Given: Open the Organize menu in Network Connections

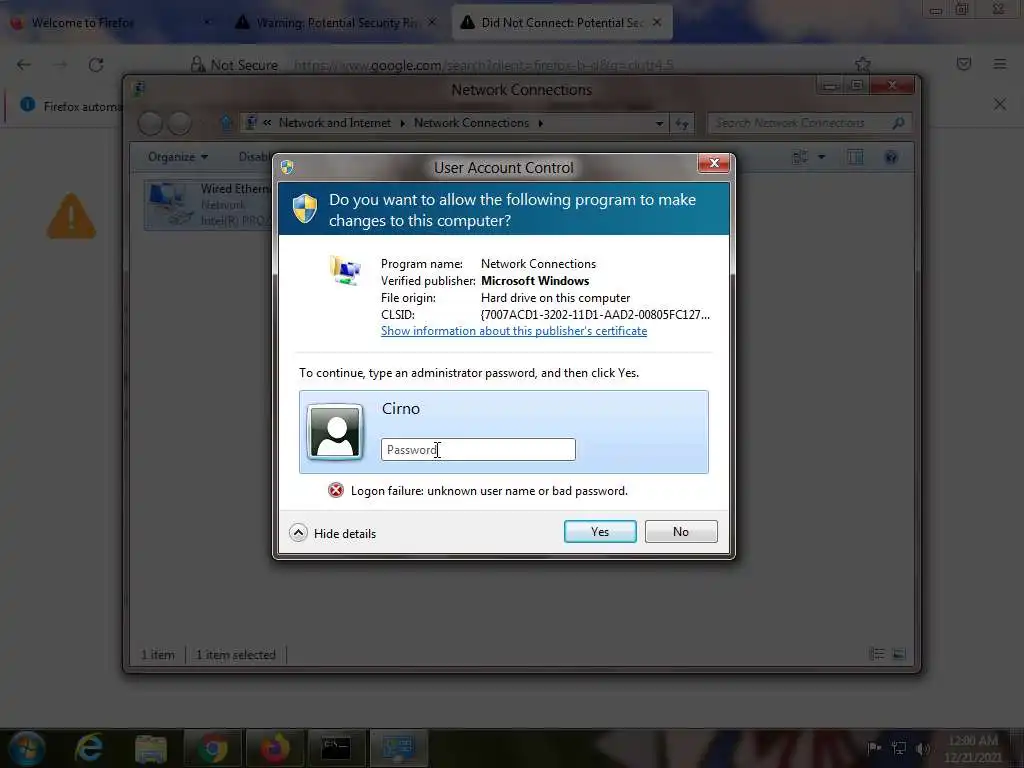Looking at the screenshot, I should 178,157.
